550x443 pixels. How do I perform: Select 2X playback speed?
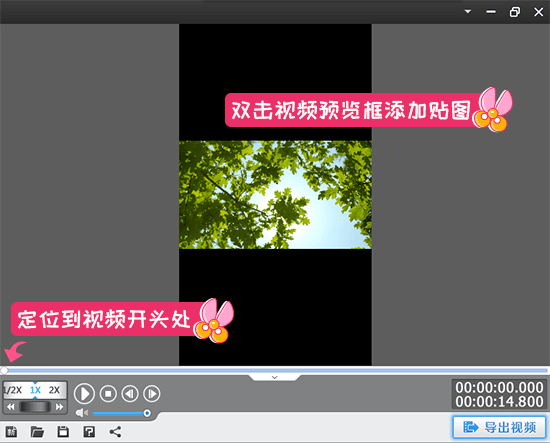pyautogui.click(x=54, y=390)
